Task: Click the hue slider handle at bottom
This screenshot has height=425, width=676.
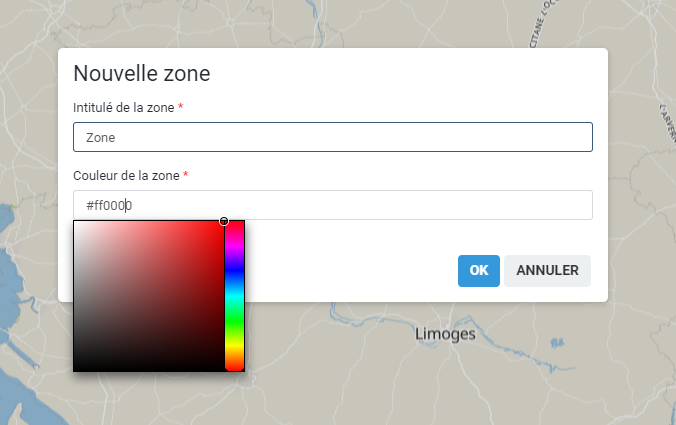Action: pos(234,368)
